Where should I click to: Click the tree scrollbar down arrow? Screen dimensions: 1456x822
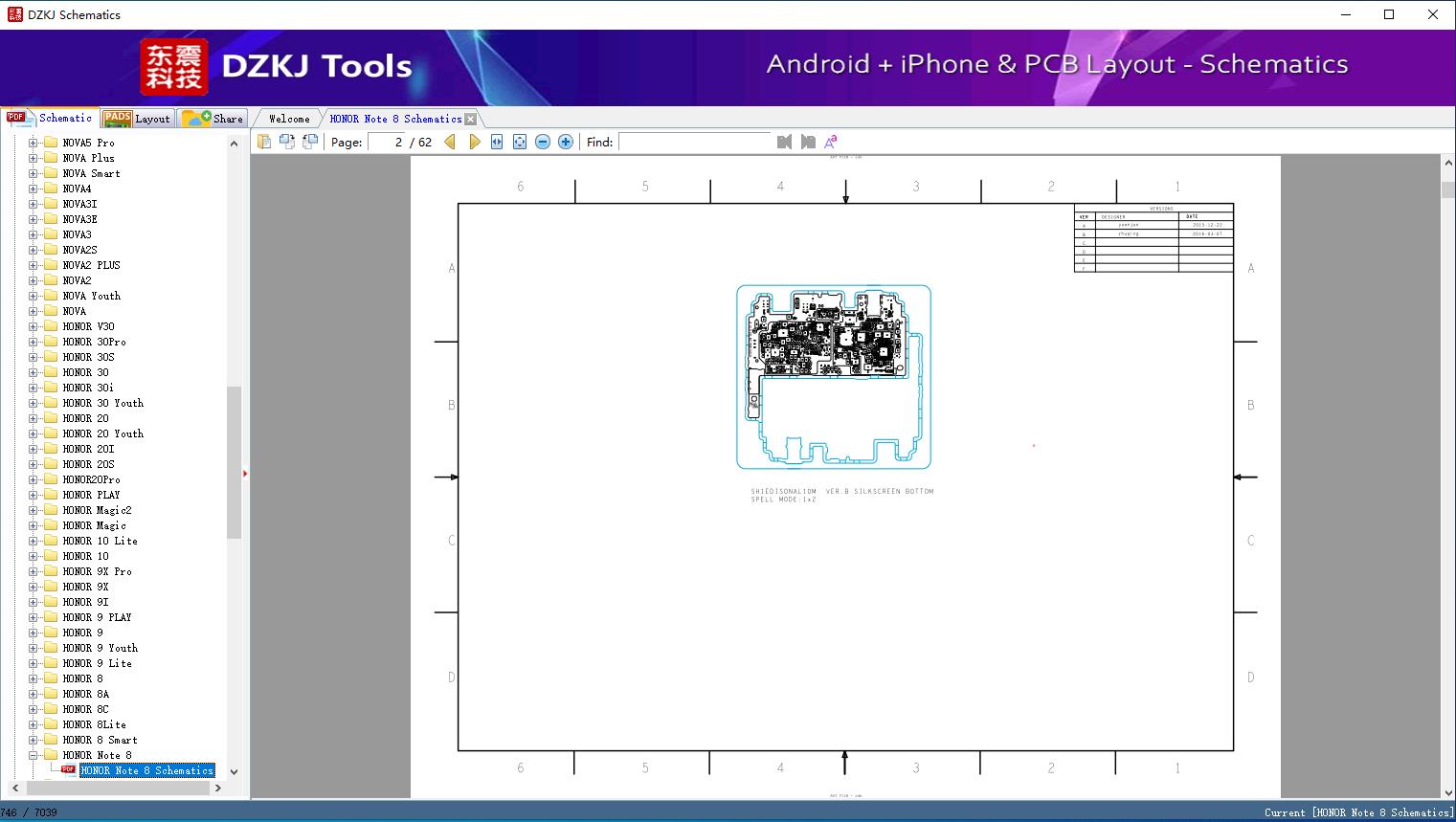click(x=234, y=771)
